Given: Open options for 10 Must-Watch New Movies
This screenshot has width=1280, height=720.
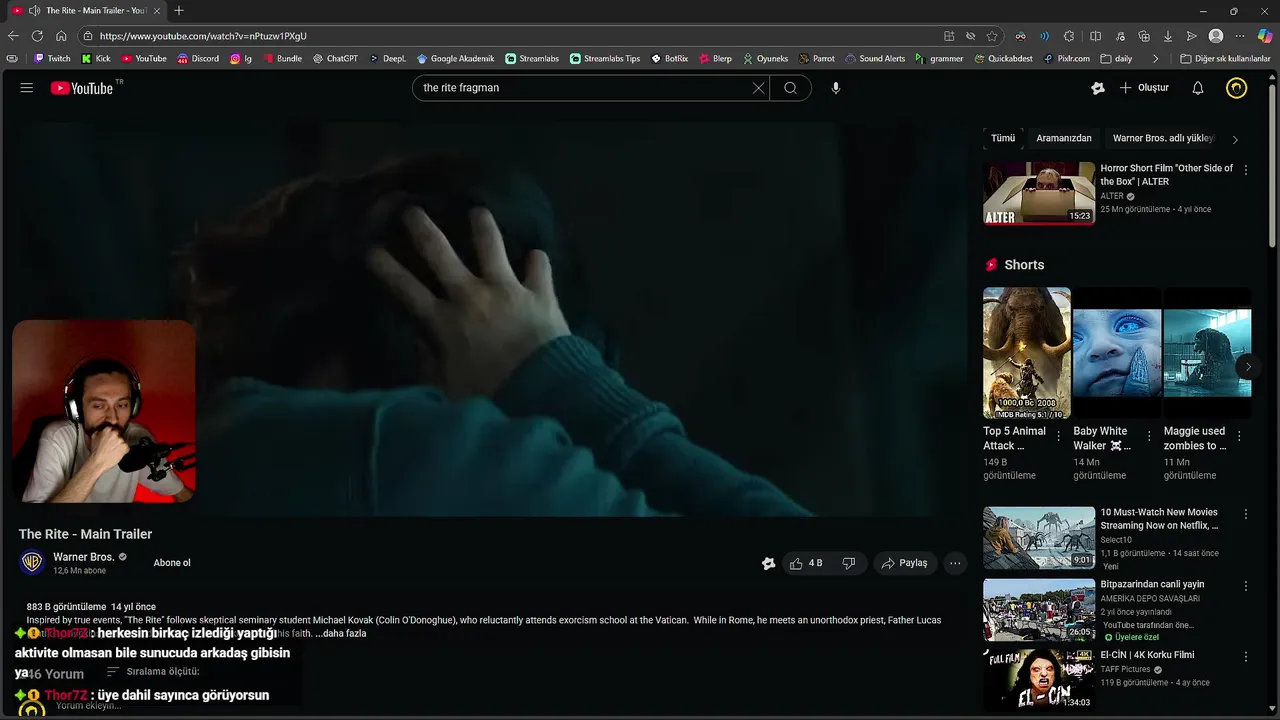Looking at the screenshot, I should [1246, 514].
